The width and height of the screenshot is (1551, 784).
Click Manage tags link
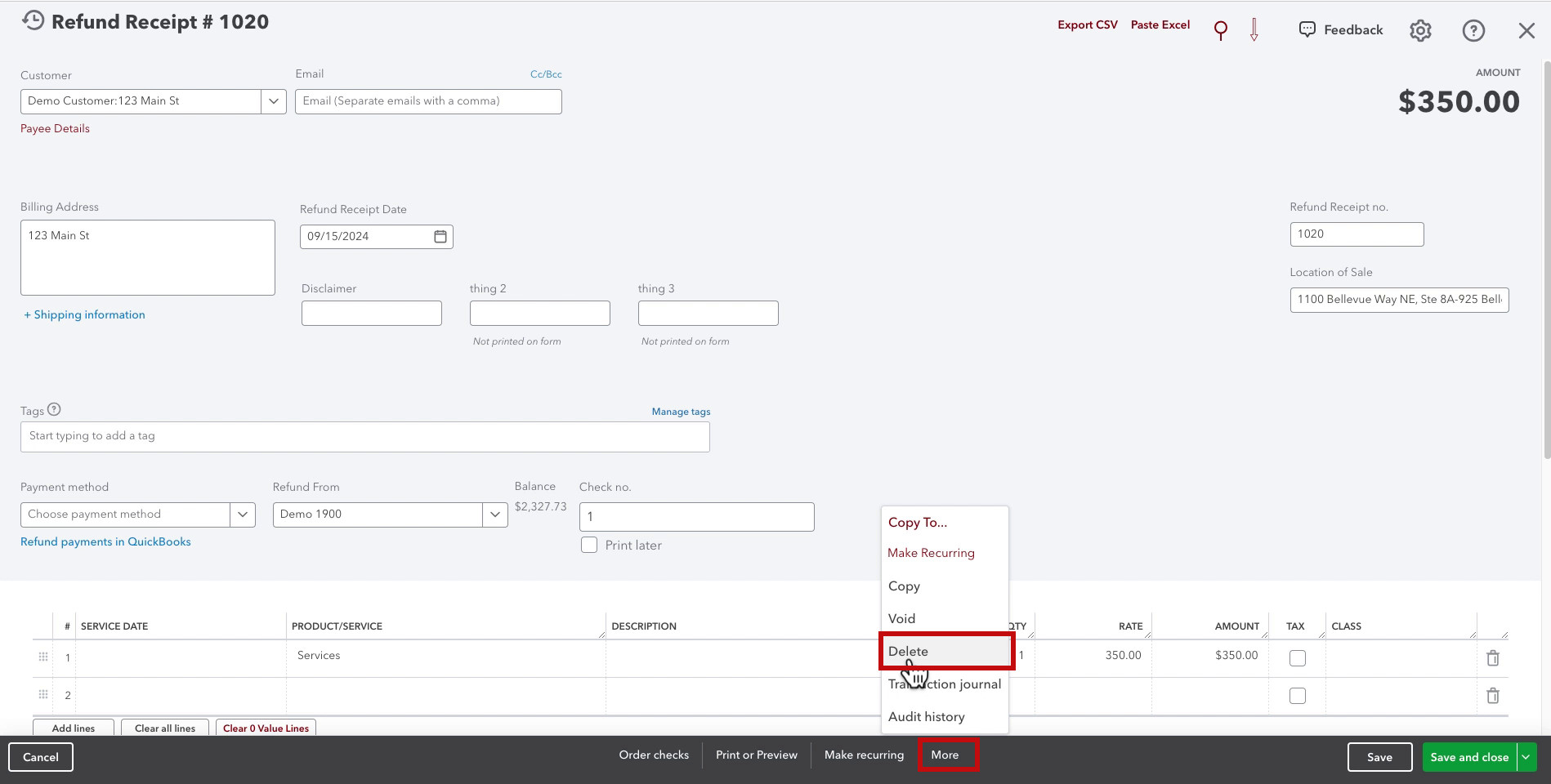point(681,412)
